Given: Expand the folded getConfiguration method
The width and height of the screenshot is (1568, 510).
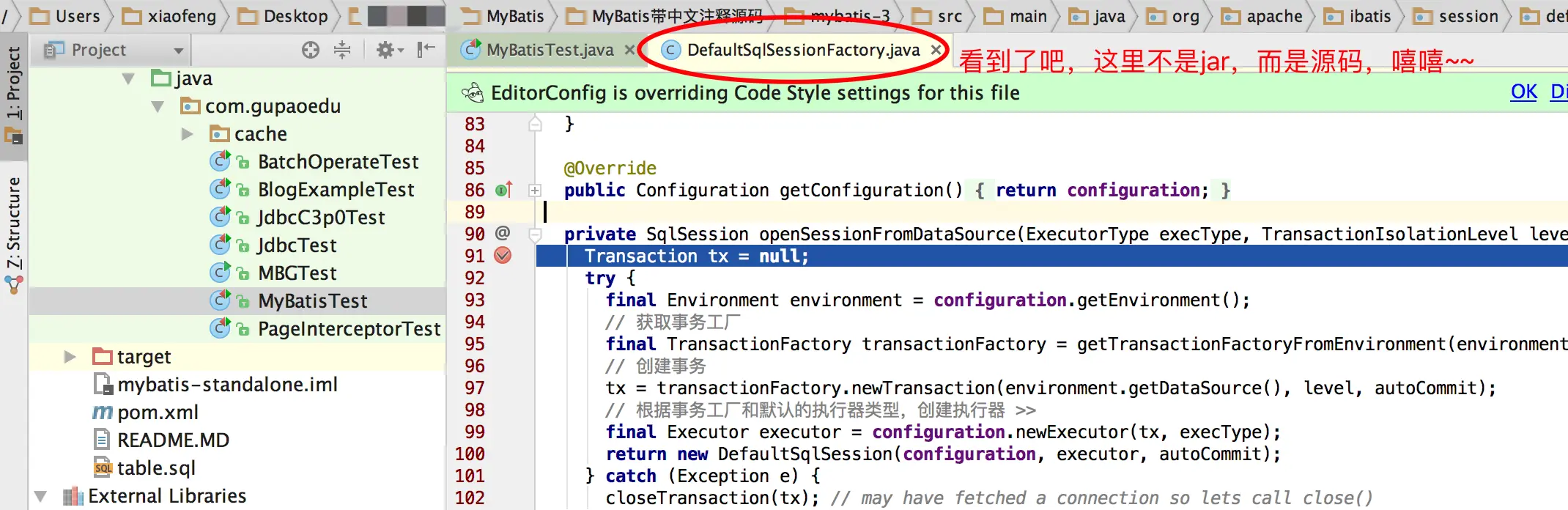Looking at the screenshot, I should click(535, 191).
